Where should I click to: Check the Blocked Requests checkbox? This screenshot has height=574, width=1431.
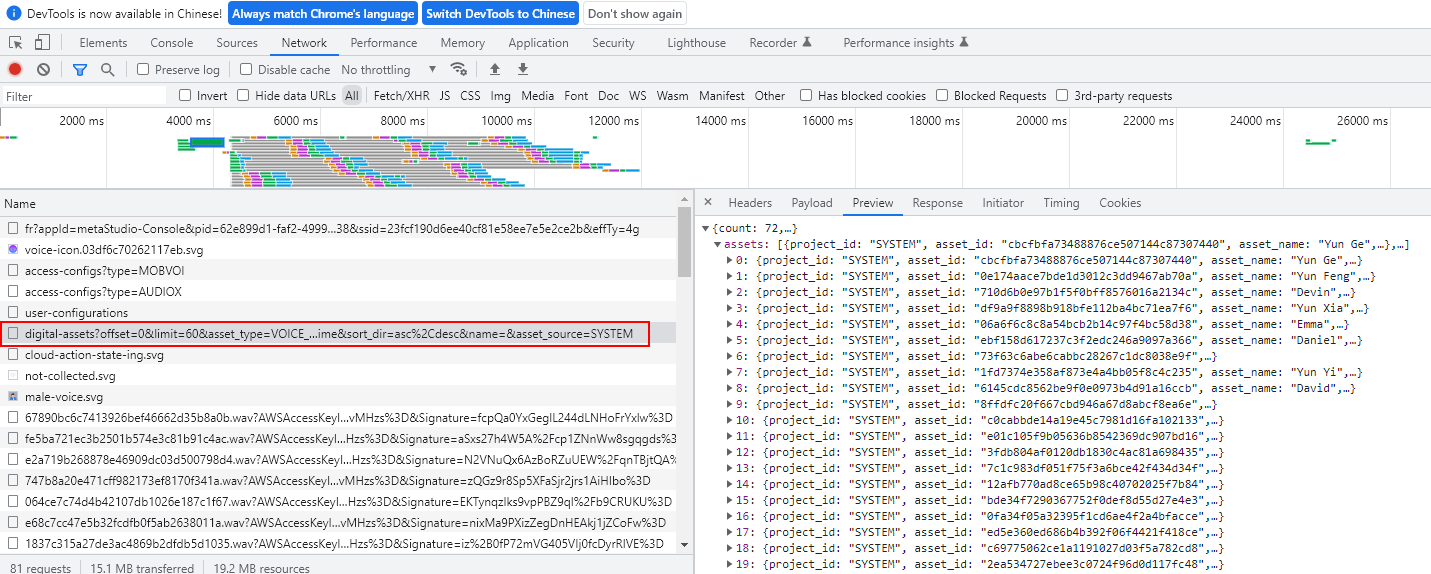[942, 95]
